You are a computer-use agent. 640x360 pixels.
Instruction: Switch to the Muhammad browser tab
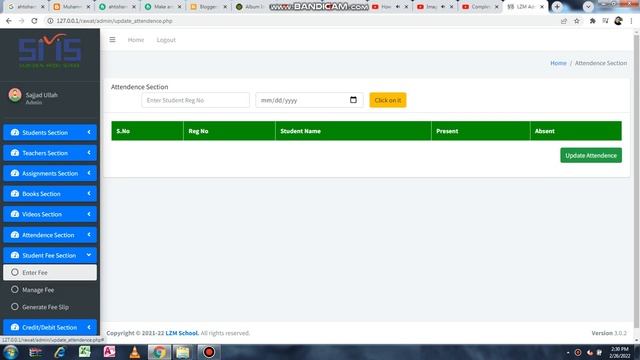click(x=72, y=7)
